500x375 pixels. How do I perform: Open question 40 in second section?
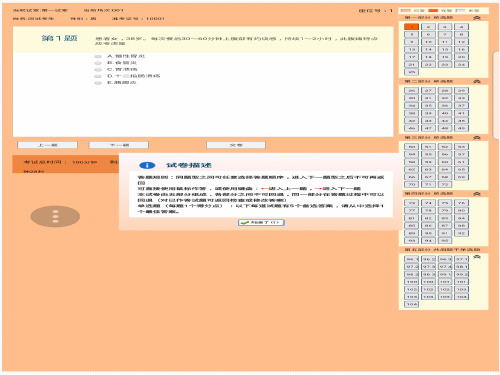pyautogui.click(x=445, y=113)
